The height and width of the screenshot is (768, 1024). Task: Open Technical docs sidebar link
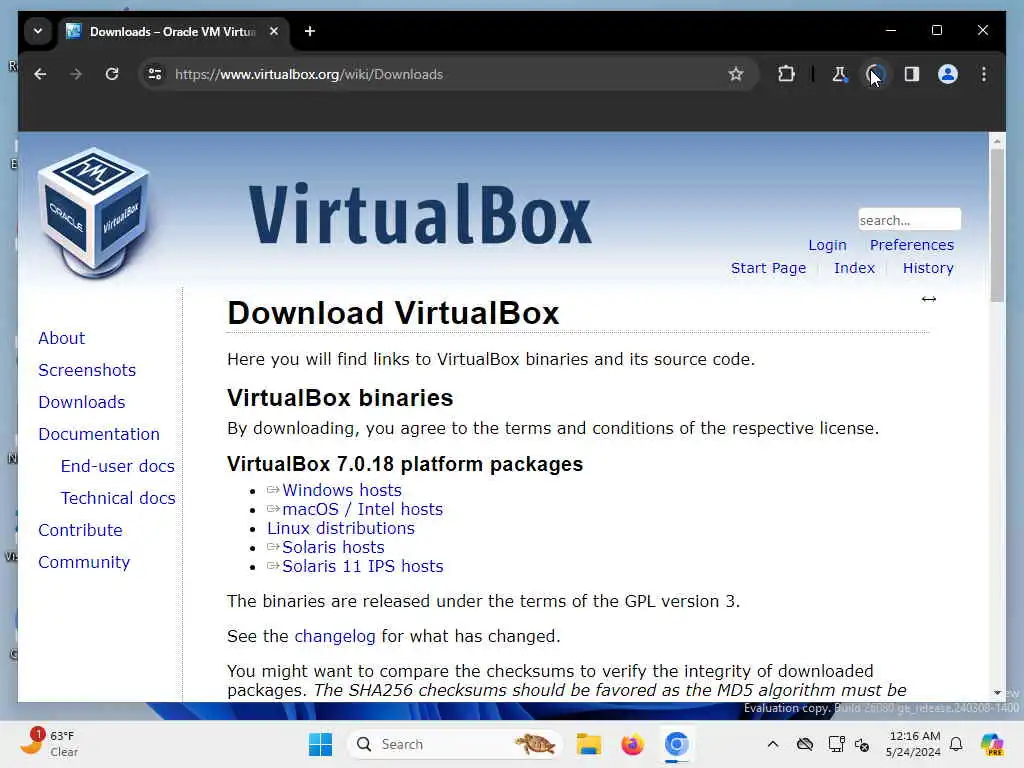click(x=118, y=498)
